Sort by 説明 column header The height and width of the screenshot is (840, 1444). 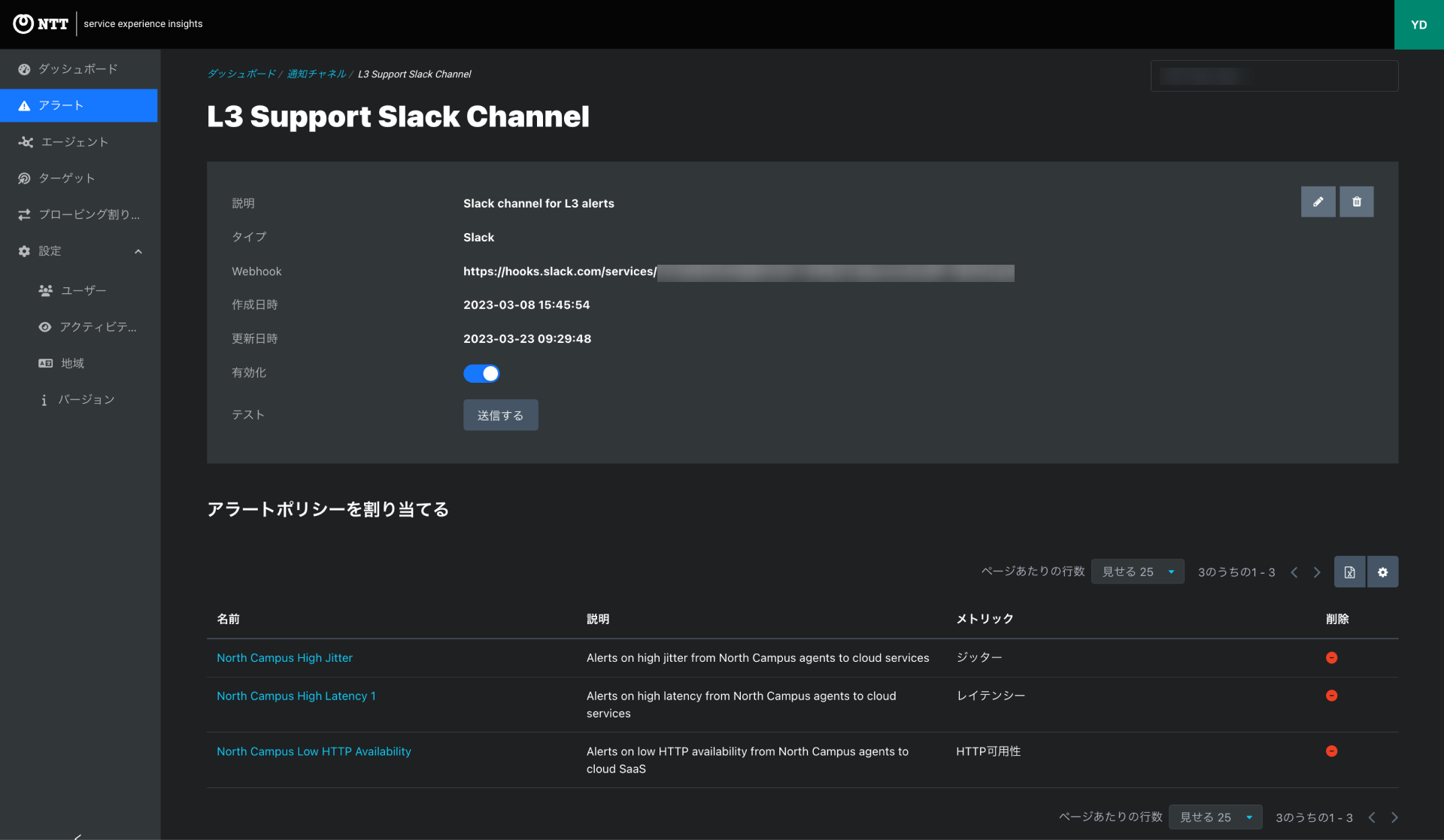[598, 619]
